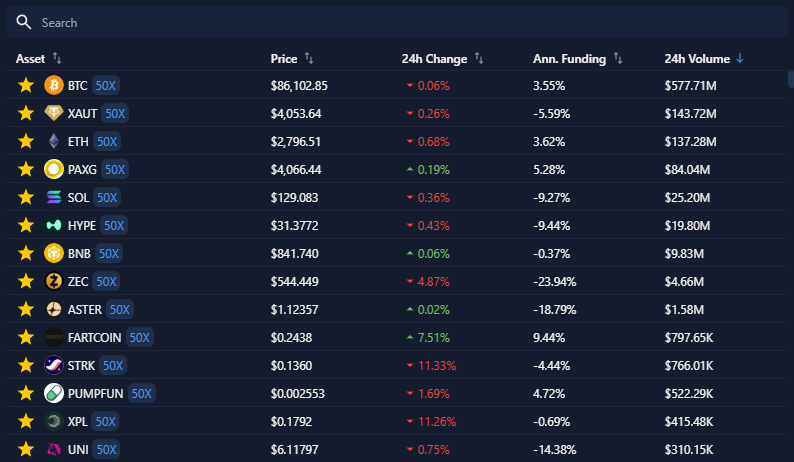Click the Starknet STRK icon
Viewport: 794px width, 462px height.
[54, 365]
